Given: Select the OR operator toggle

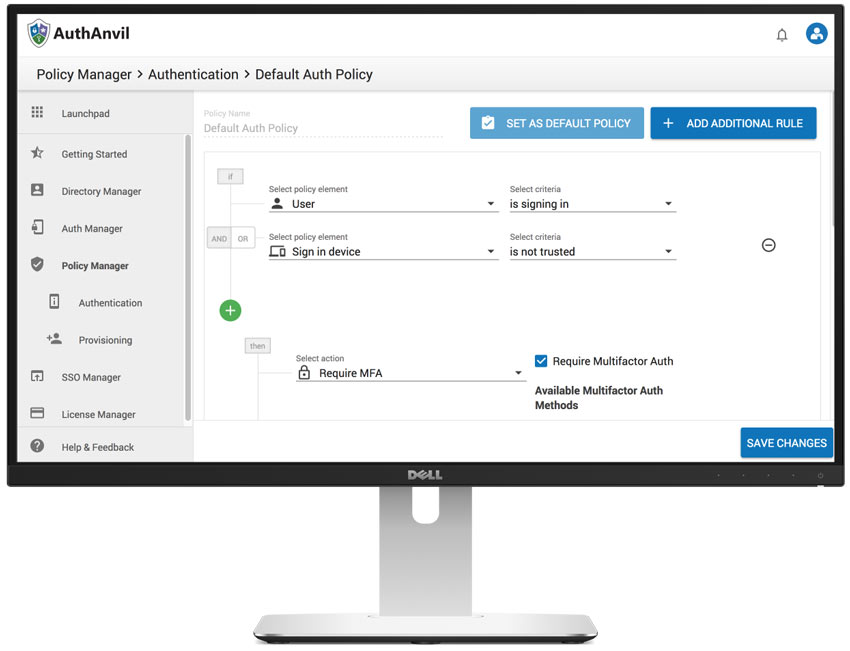Looking at the screenshot, I should [x=243, y=239].
